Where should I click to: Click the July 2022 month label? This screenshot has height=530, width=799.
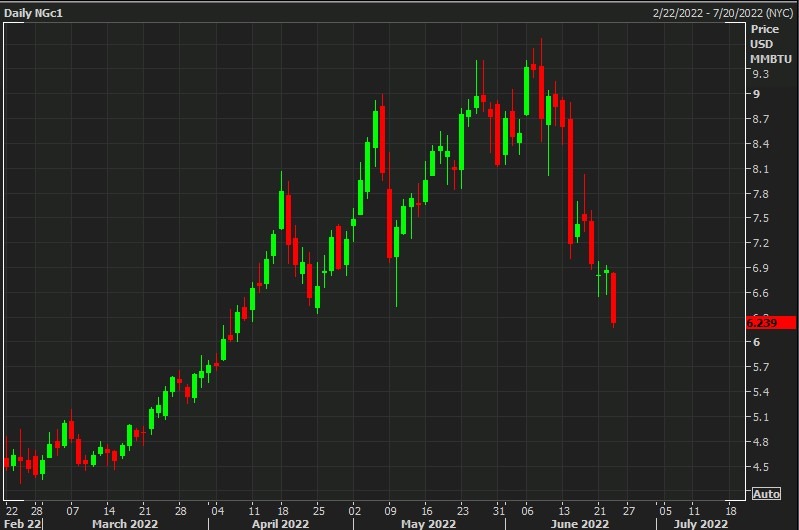[x=701, y=524]
